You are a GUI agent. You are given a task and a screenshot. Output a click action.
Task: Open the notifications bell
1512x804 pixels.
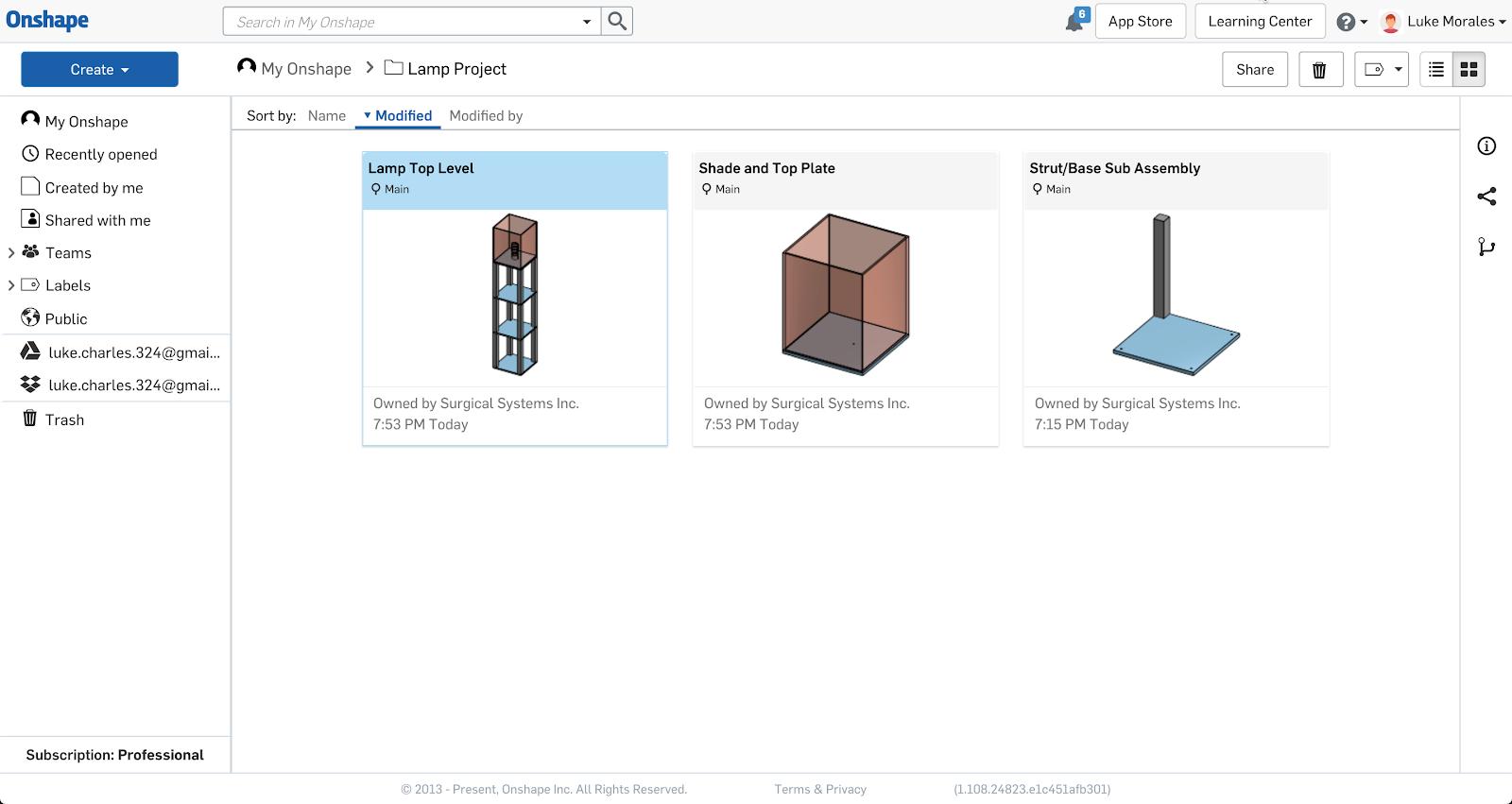click(x=1074, y=22)
